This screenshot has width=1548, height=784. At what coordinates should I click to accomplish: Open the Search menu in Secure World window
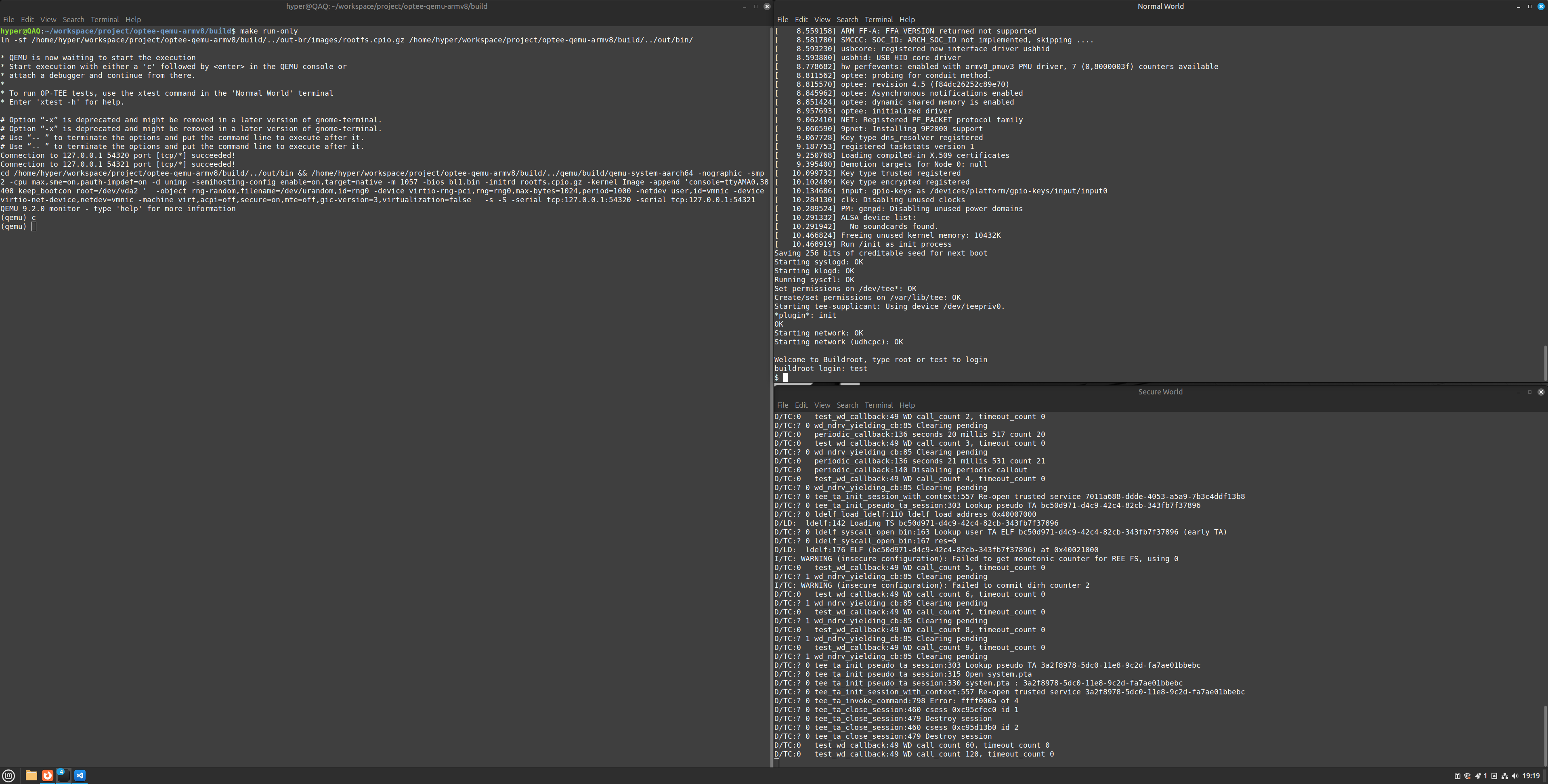coord(847,405)
